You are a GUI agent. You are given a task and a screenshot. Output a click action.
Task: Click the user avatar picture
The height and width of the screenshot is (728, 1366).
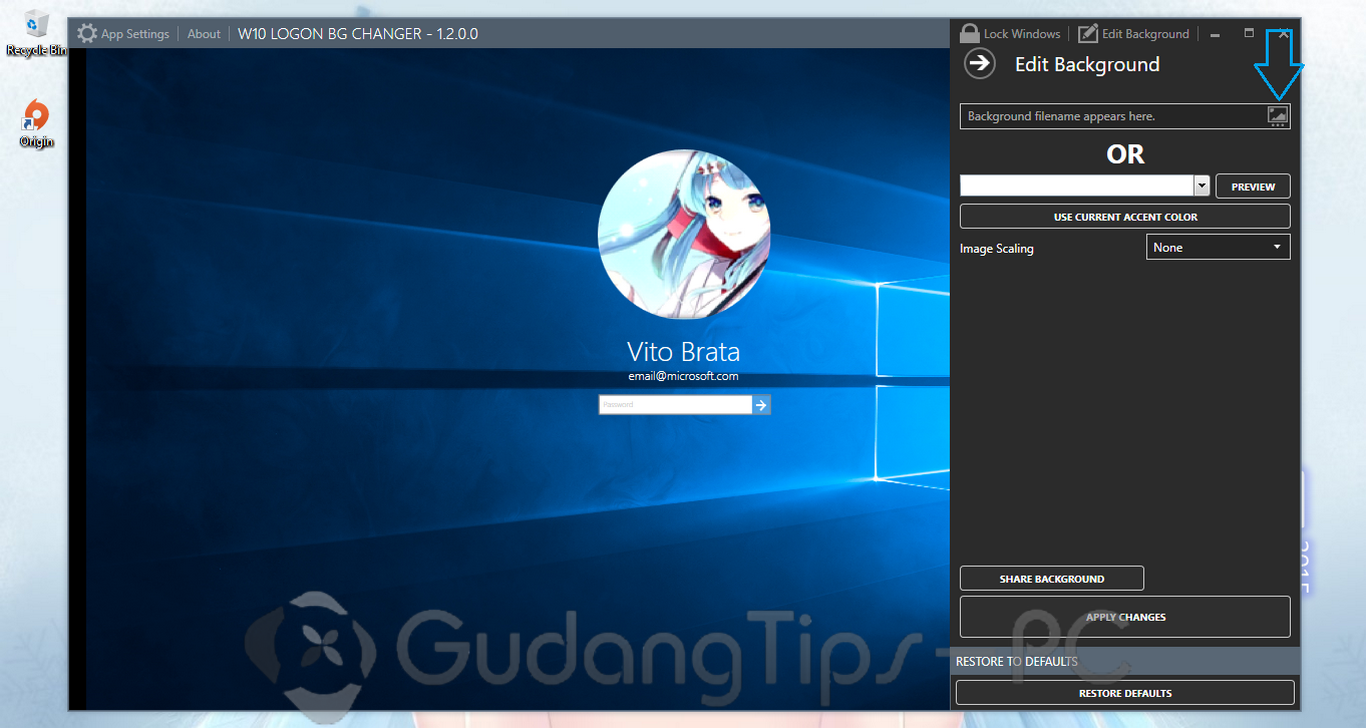[684, 236]
